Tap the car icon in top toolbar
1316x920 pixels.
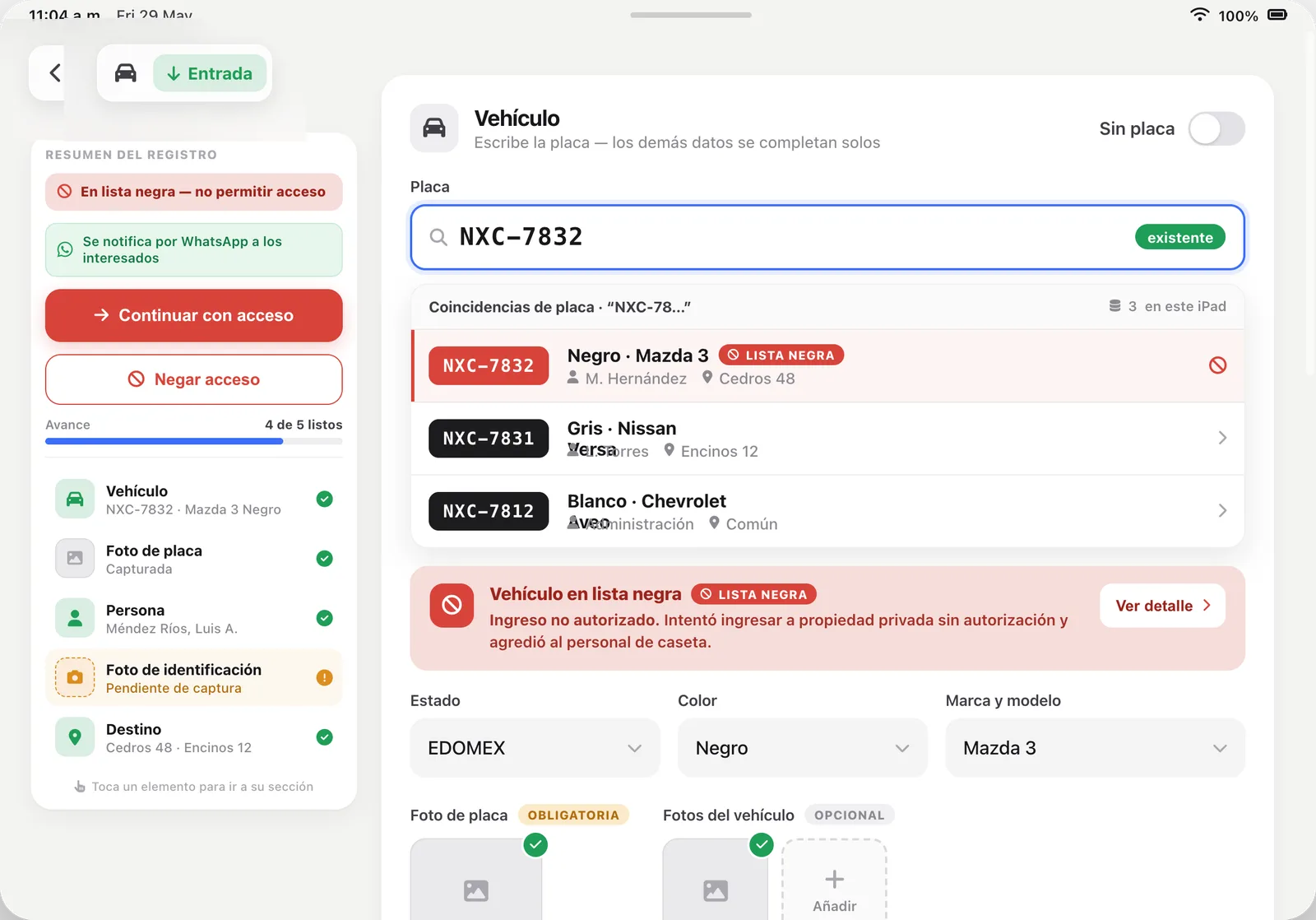[x=125, y=73]
